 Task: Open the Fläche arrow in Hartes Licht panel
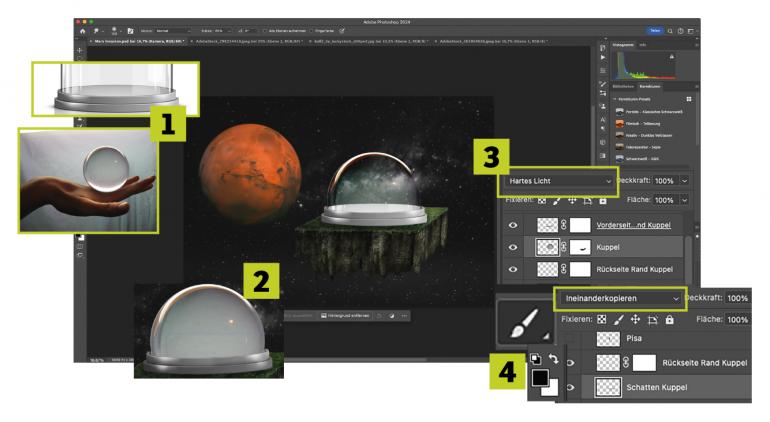pos(685,200)
